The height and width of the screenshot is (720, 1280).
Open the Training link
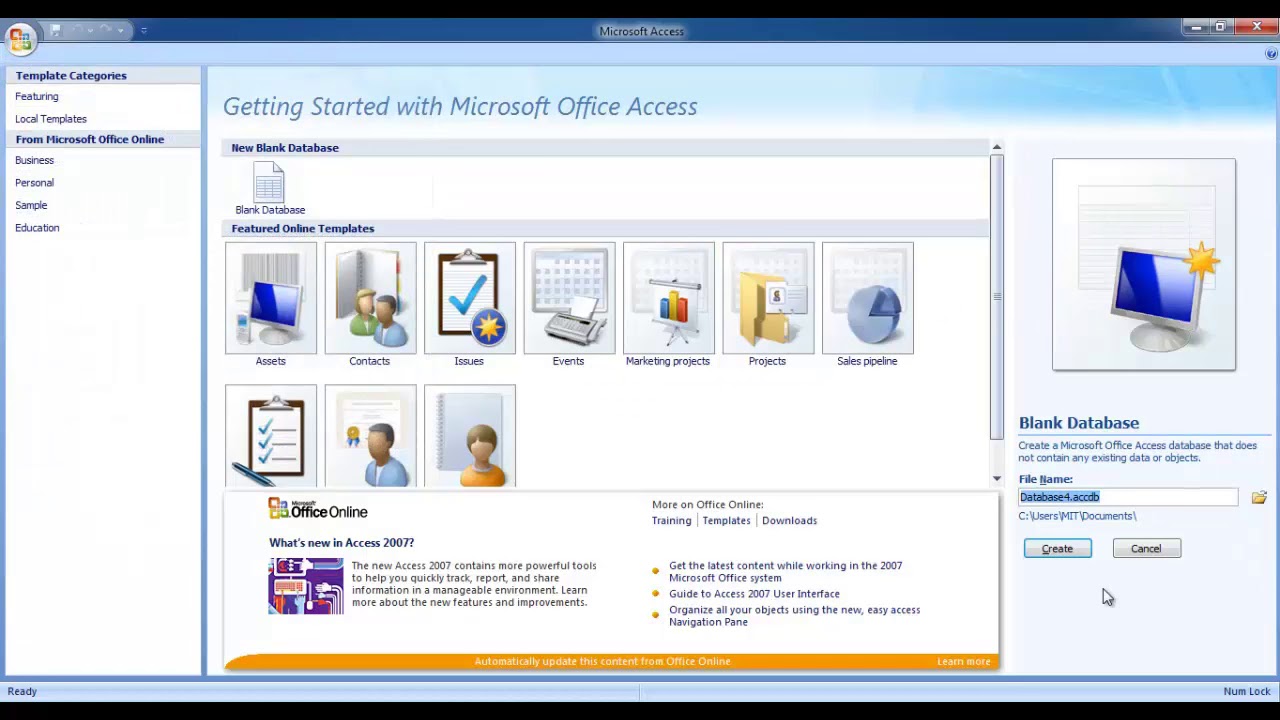pyautogui.click(x=671, y=521)
